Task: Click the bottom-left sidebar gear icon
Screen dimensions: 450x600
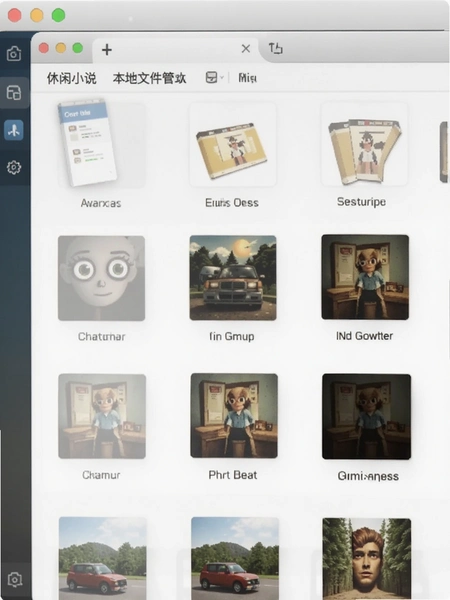Action: click(15, 579)
